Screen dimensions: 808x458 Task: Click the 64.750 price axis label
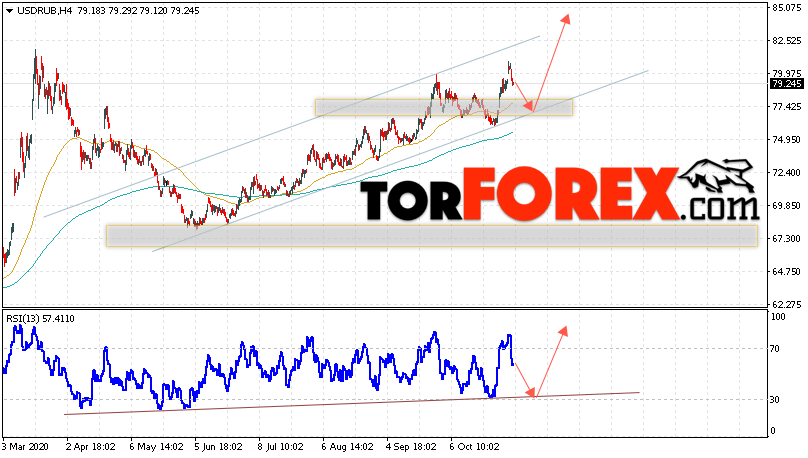(787, 272)
